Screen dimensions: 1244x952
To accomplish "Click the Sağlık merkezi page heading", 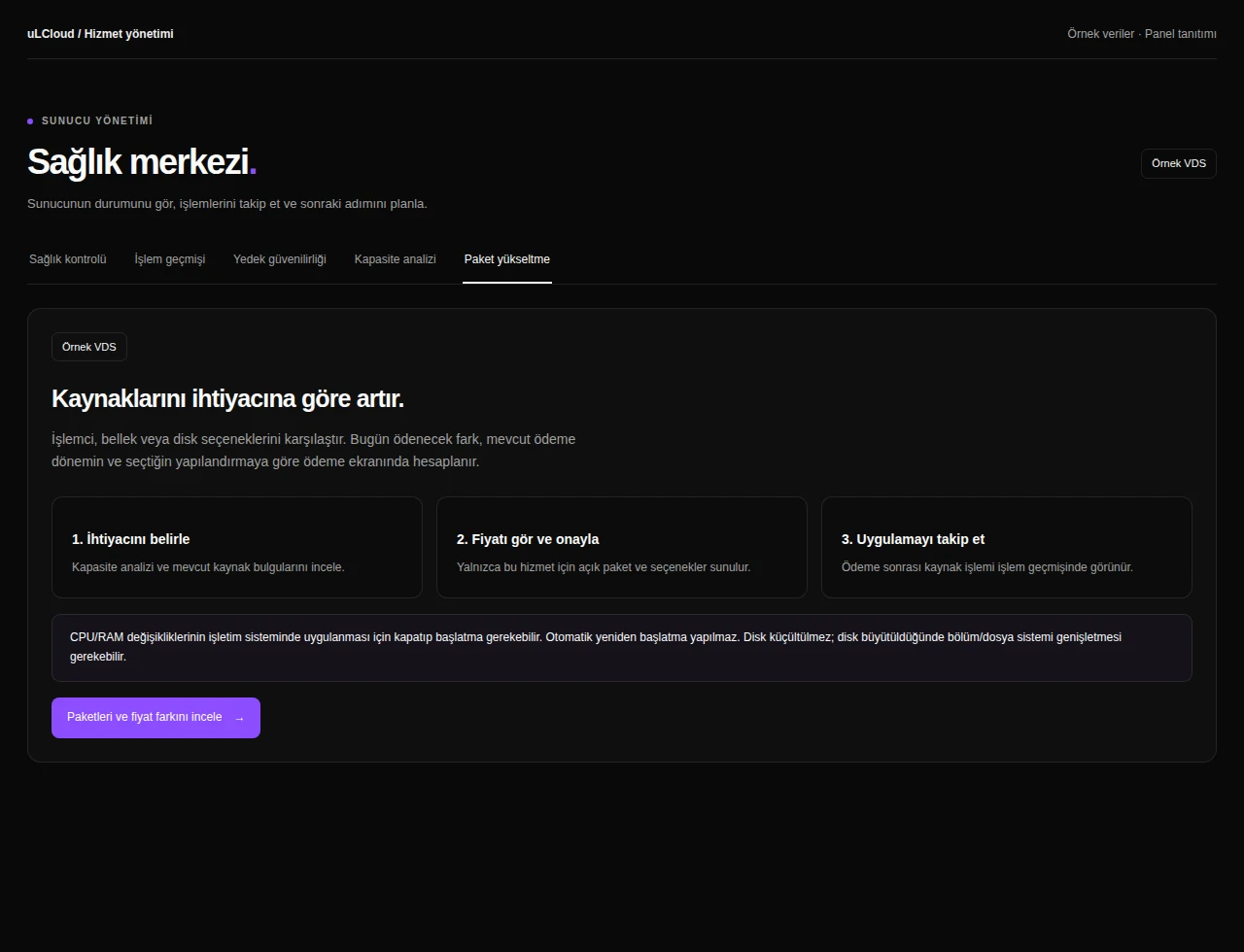I will [x=142, y=162].
